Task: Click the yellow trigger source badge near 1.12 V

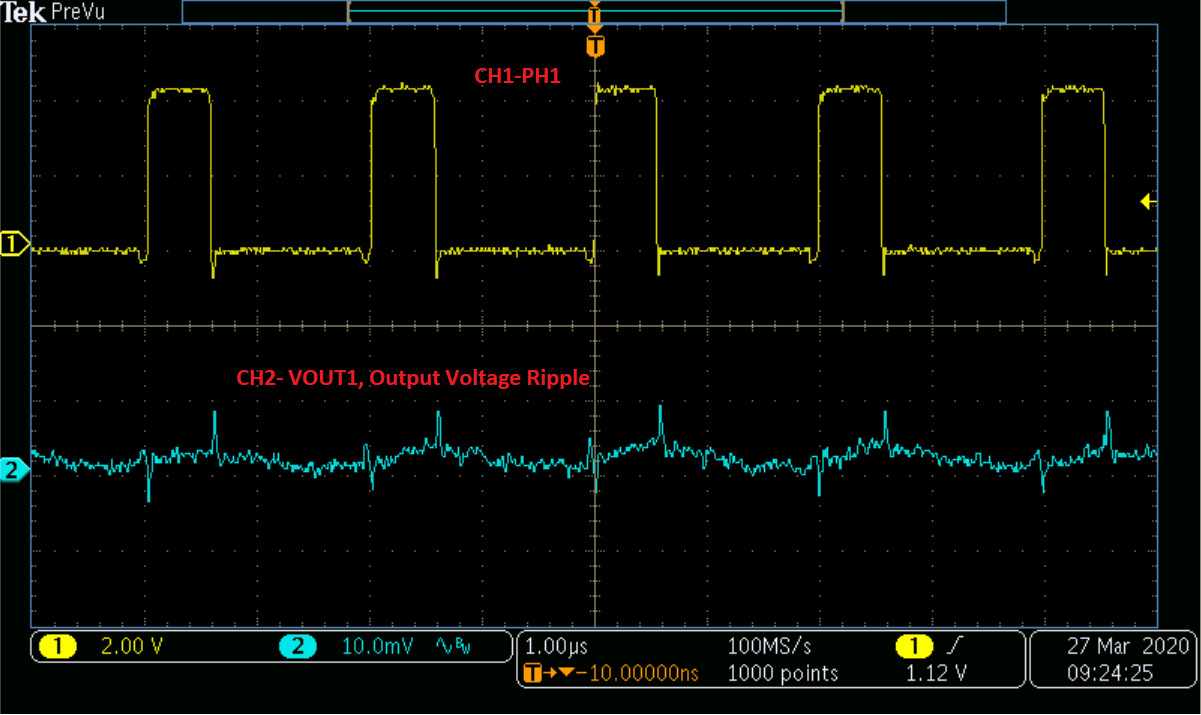Action: 913,647
